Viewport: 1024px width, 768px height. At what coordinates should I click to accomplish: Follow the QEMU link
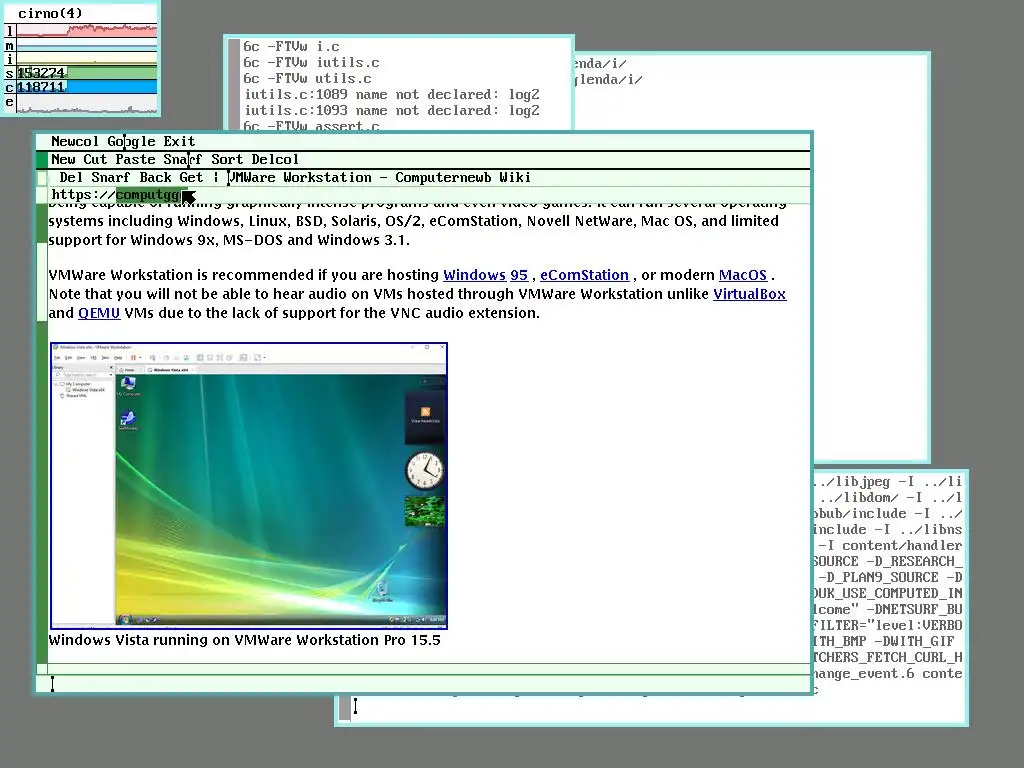(99, 313)
